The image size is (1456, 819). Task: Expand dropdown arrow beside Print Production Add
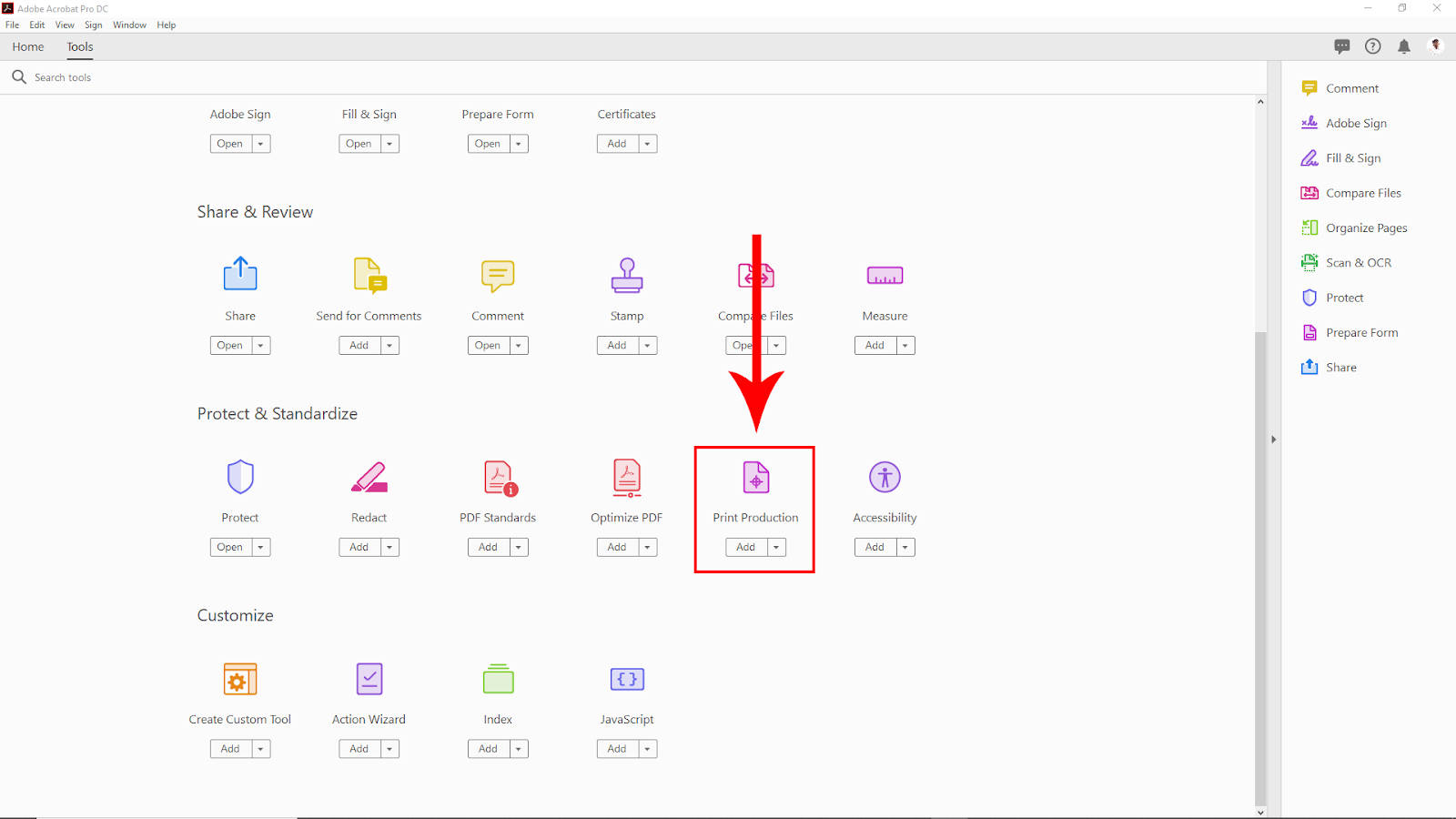776,547
